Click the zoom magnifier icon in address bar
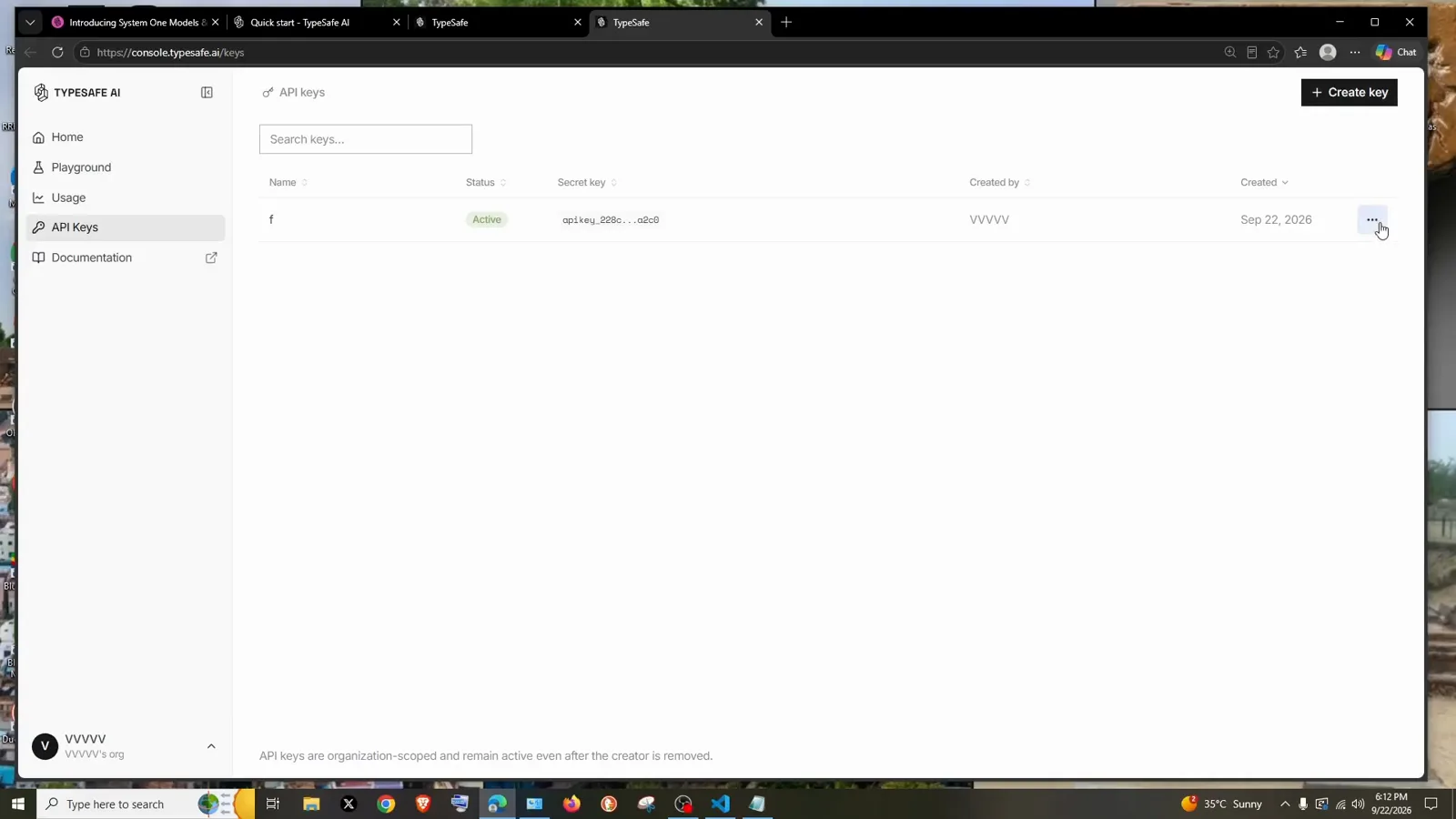 pyautogui.click(x=1230, y=52)
